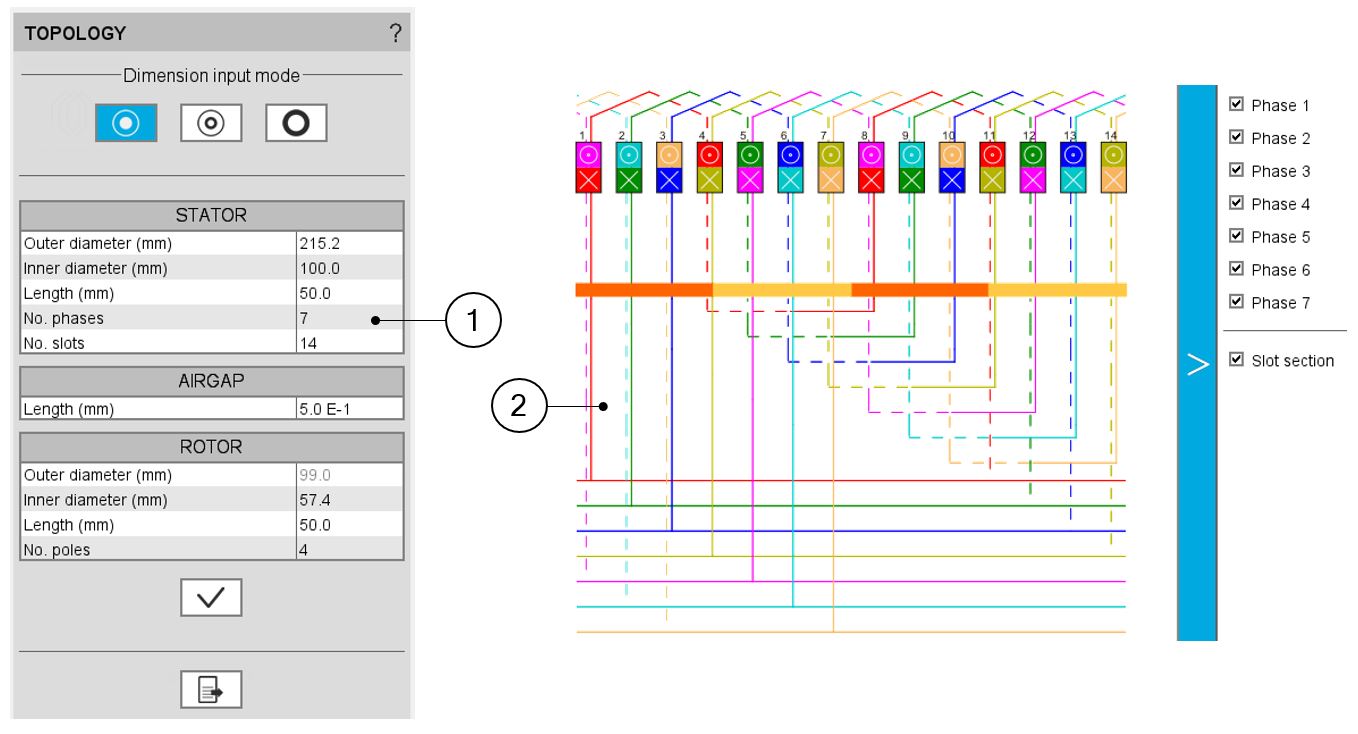Click the AIRGAP section header
The image size is (1358, 734).
[211, 382]
